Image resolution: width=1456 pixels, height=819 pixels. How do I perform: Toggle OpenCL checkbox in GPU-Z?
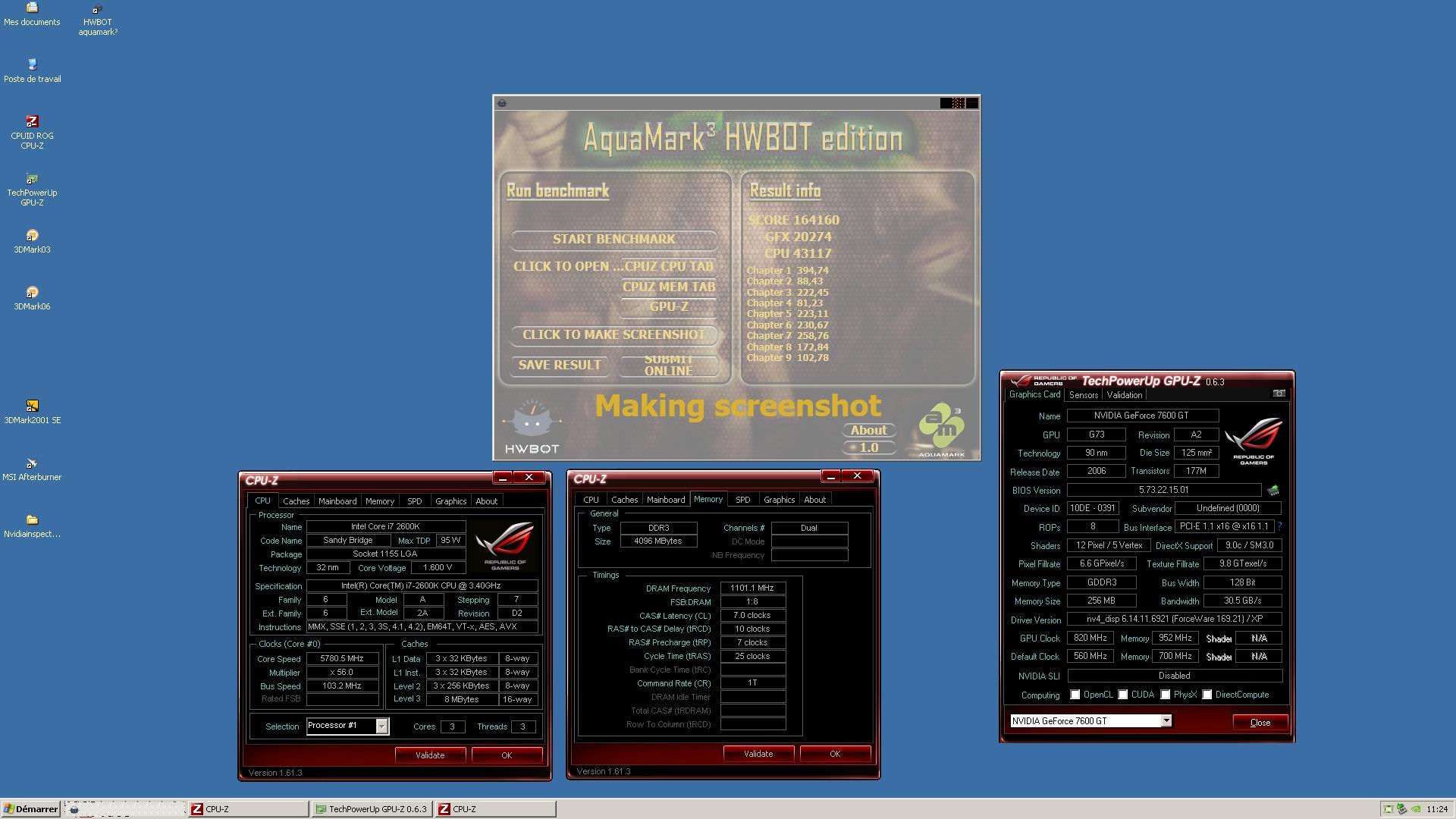1075,695
